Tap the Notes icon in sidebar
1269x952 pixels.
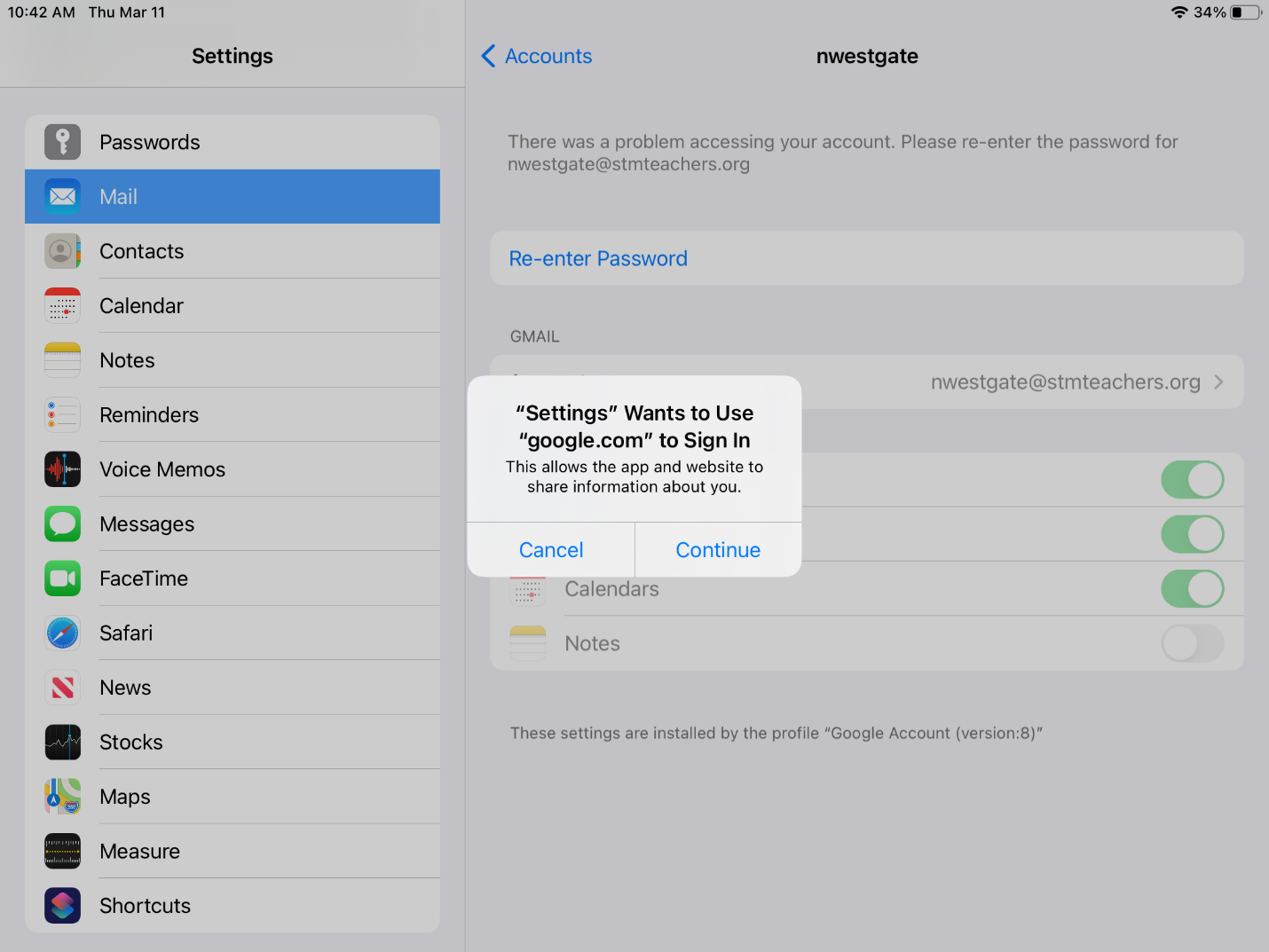tap(62, 360)
